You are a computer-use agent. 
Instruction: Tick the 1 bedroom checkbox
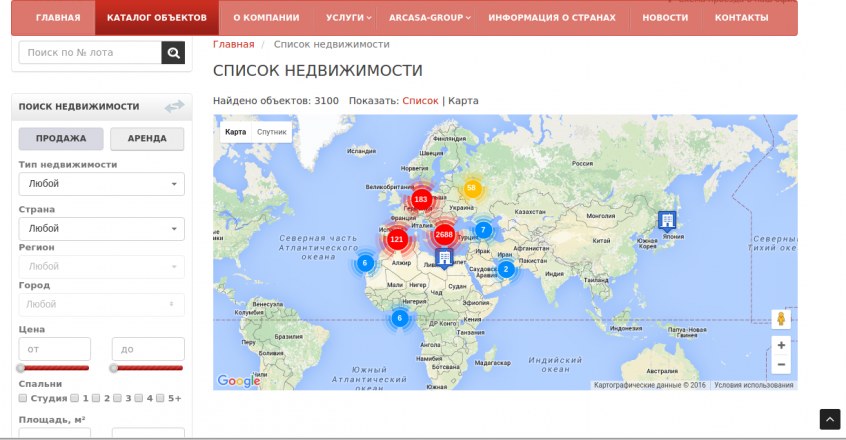pos(75,398)
